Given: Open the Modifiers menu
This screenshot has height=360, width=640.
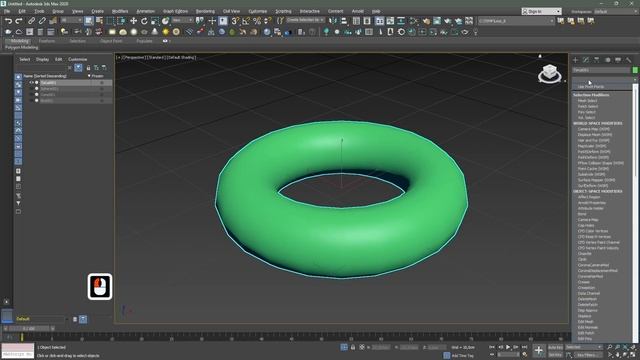Looking at the screenshot, I should click(120, 11).
